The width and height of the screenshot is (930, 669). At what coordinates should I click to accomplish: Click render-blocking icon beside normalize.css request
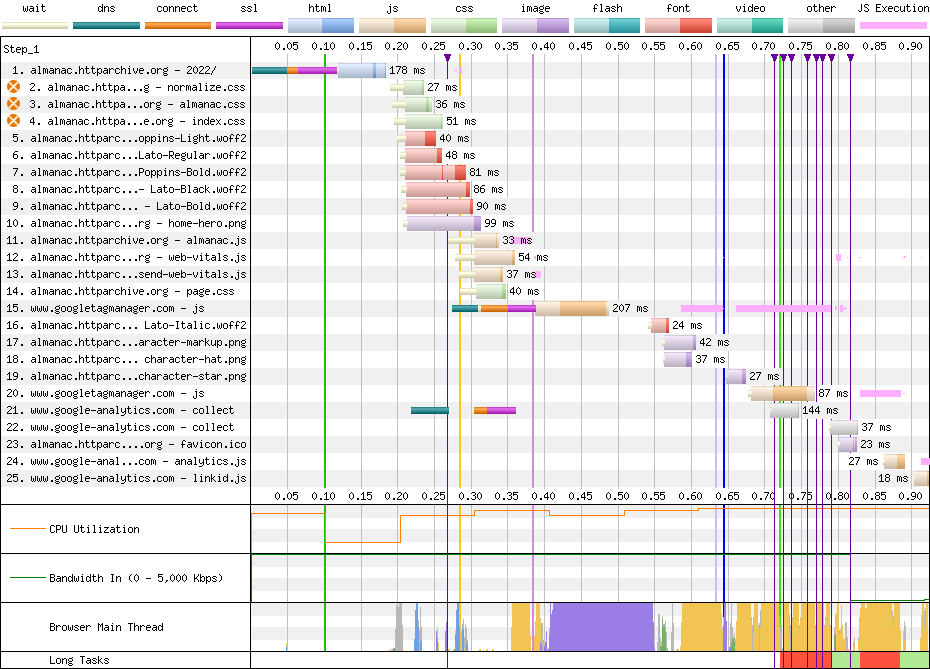[x=13, y=88]
